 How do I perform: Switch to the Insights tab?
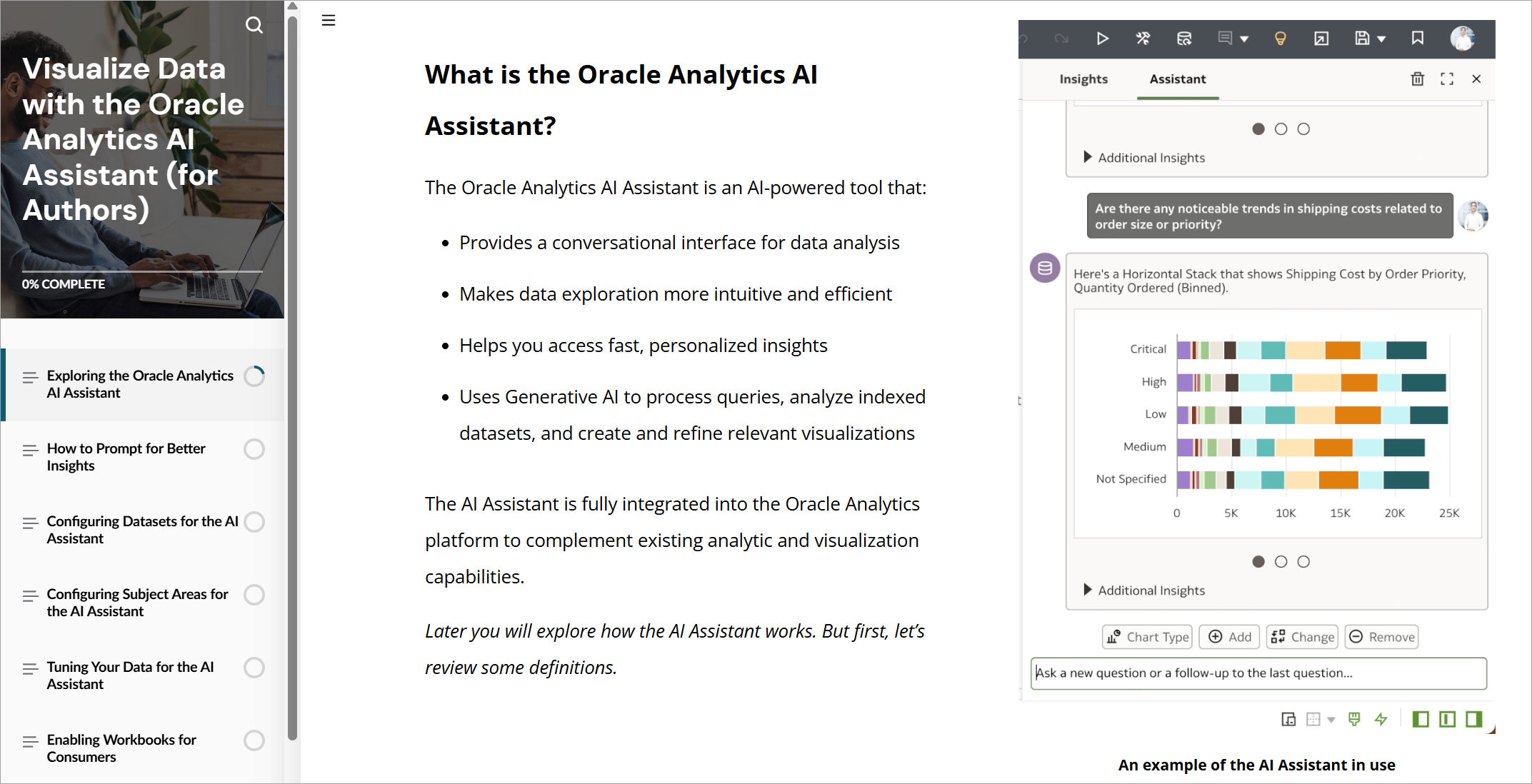pos(1083,79)
